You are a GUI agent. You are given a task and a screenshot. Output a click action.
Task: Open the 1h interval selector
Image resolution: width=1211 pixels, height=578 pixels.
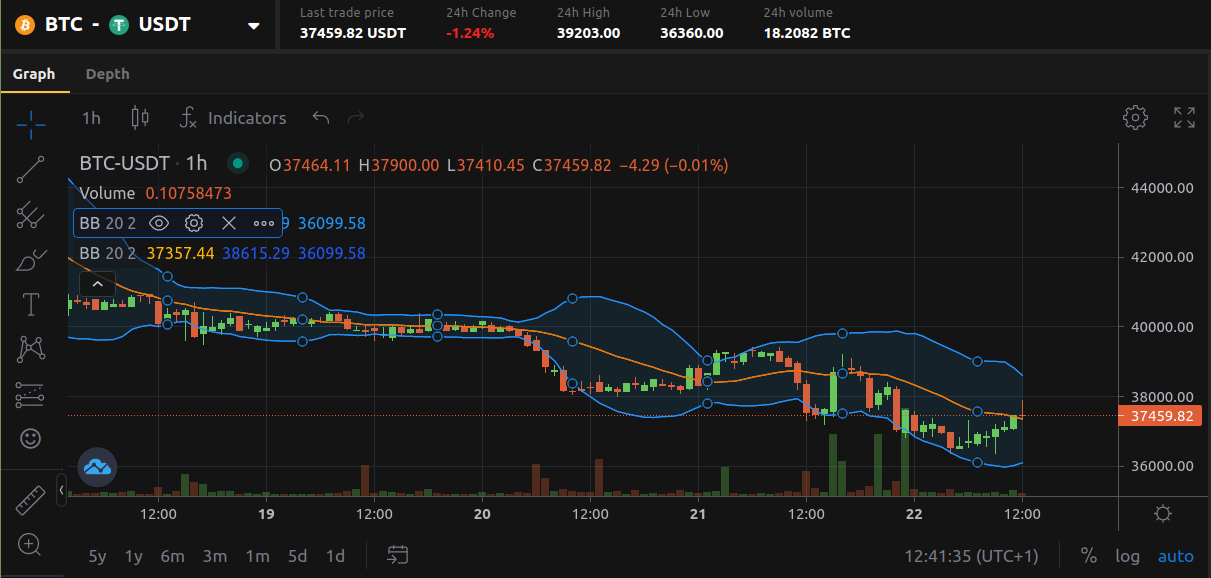click(91, 118)
